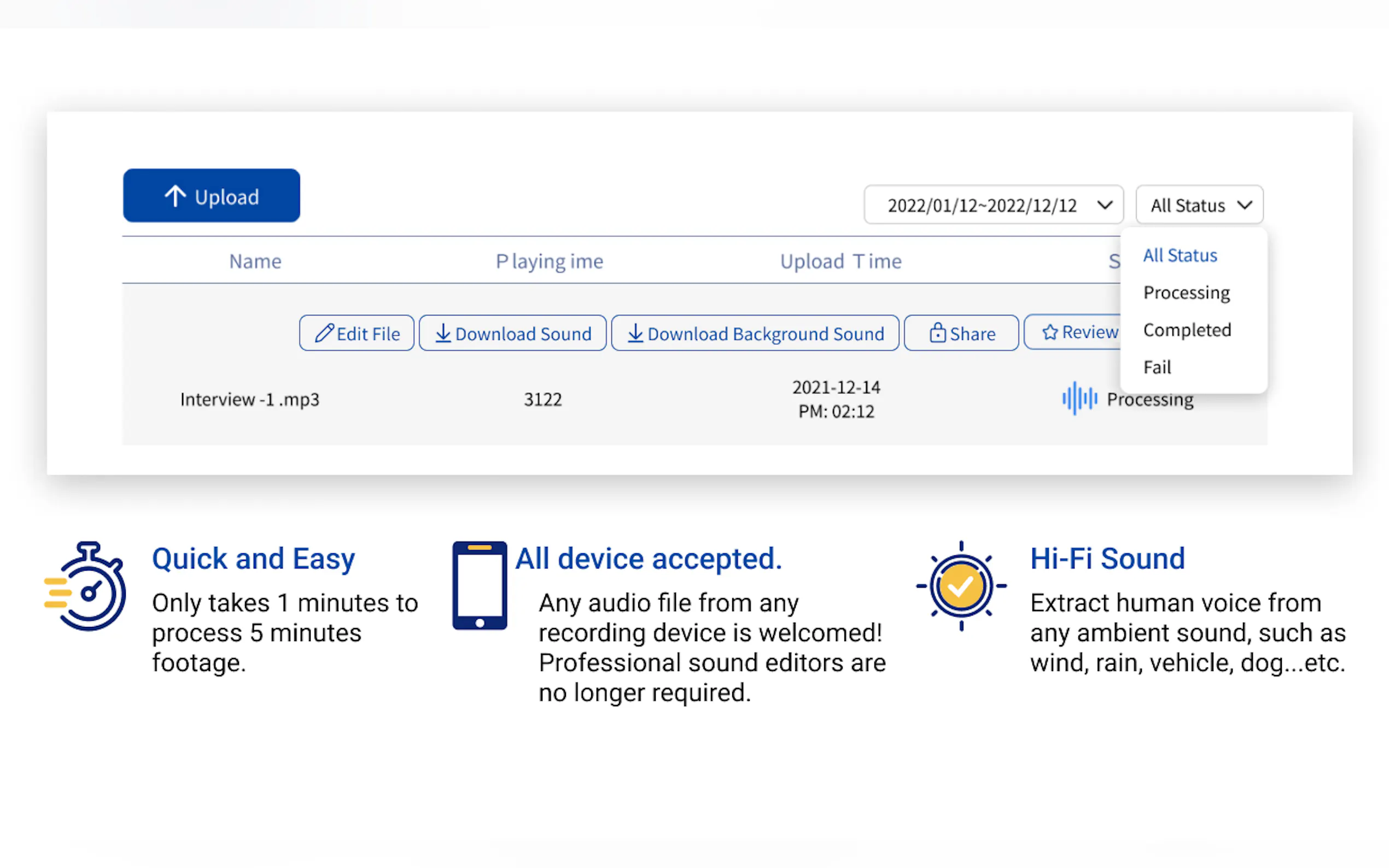Select Processing from status list
The image size is (1389, 868).
[x=1186, y=293]
